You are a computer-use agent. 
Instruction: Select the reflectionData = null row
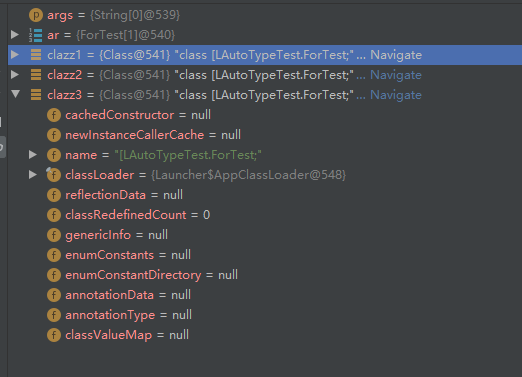pos(265,195)
